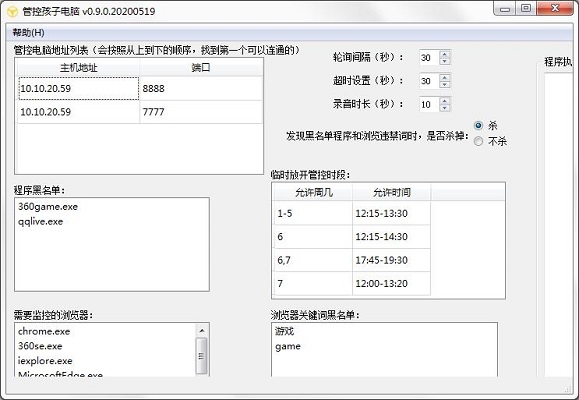Click the app icon in title bar
Viewport: 579px width, 400px height.
tap(13, 11)
